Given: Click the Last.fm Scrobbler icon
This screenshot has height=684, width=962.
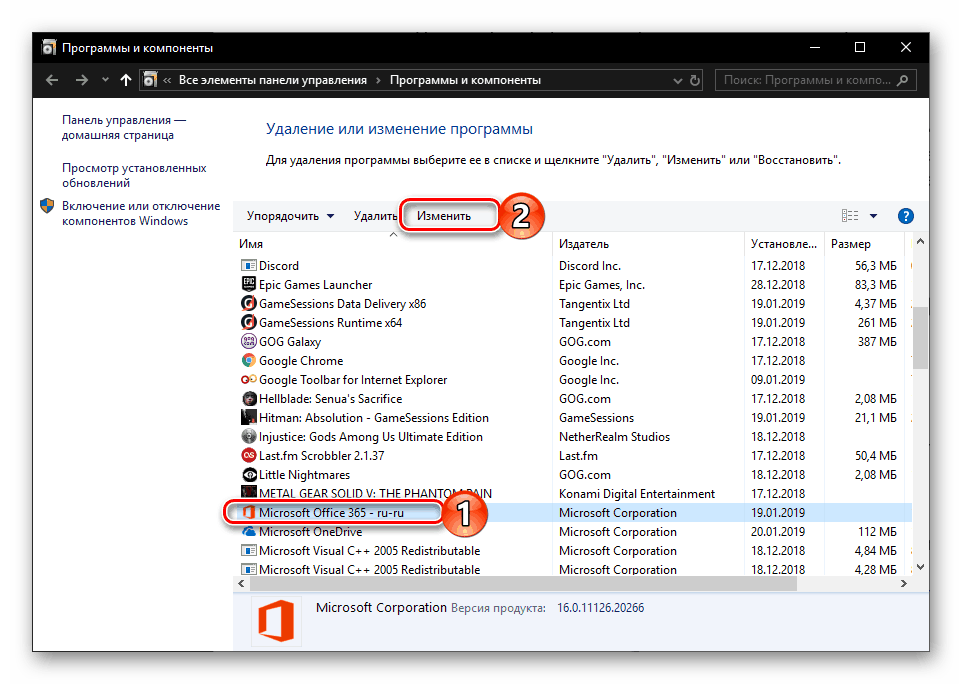Looking at the screenshot, I should click(x=248, y=455).
